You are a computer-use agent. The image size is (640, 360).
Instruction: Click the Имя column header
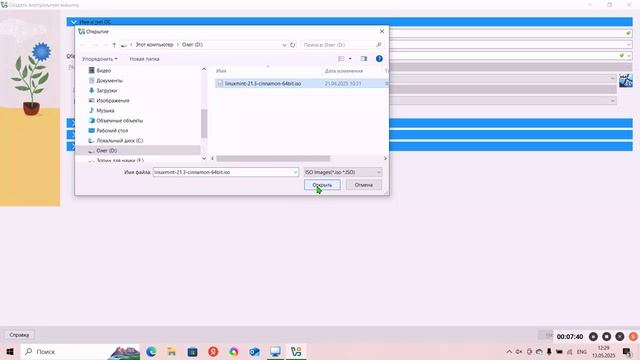(221, 71)
